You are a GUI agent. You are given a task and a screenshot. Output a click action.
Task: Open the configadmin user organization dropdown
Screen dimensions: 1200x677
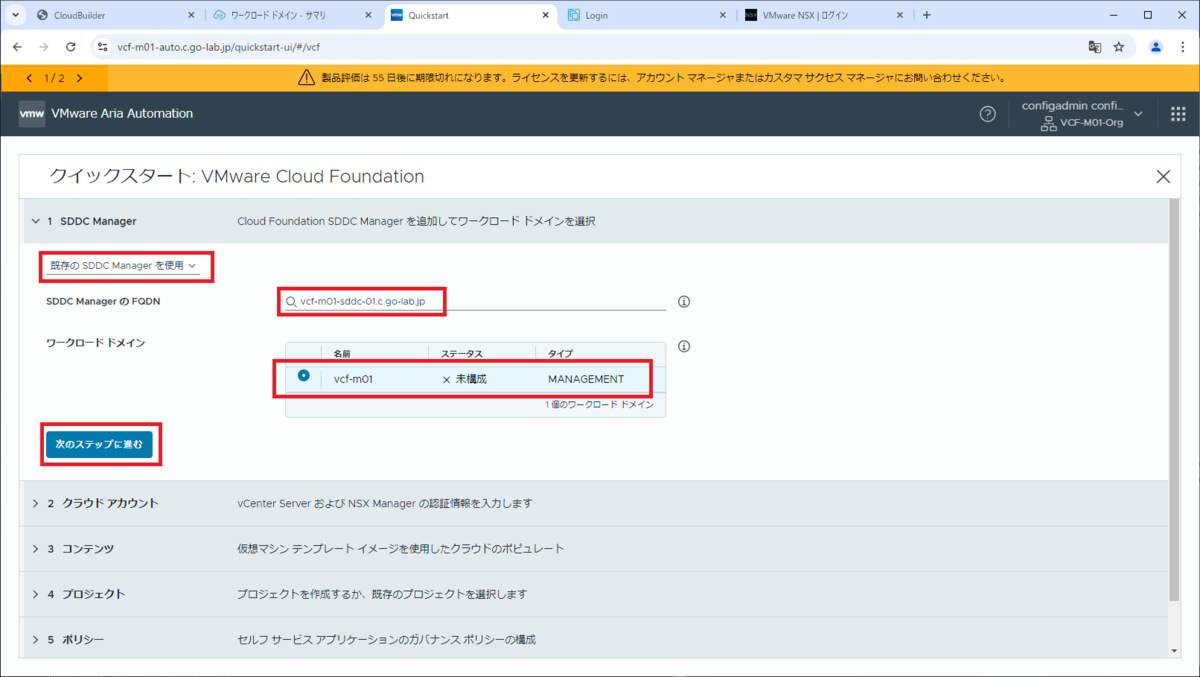tap(1083, 114)
